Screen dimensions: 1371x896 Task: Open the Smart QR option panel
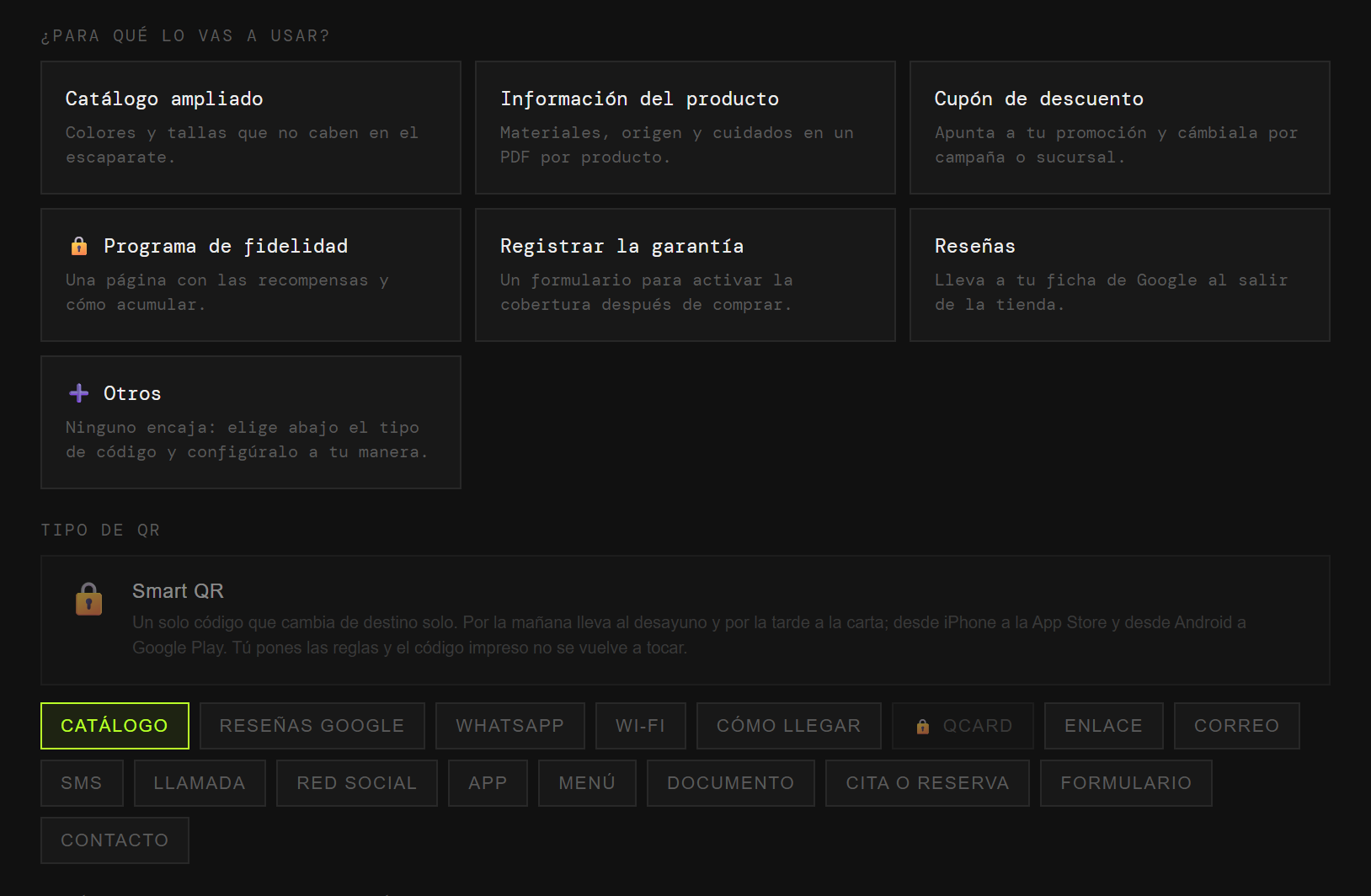point(685,620)
